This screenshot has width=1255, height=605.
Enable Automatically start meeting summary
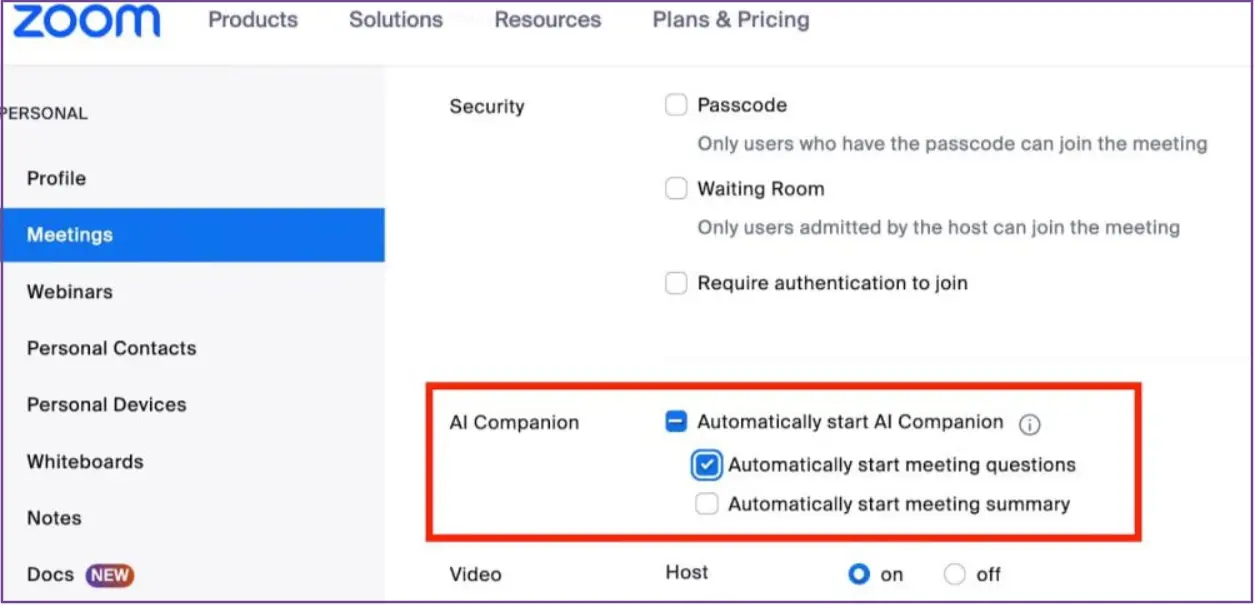(x=707, y=503)
